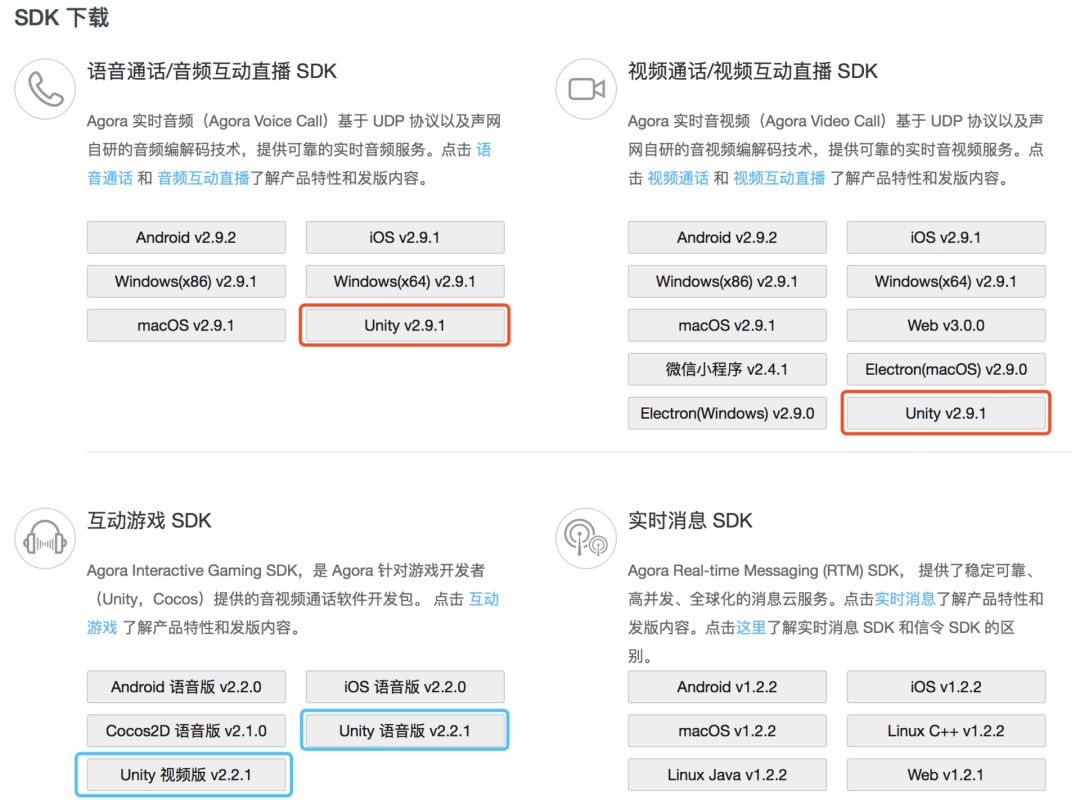Screen dimensions: 1080x800
Task: Download iOS v2.9.1 under the voice call SDK
Action: tap(405, 238)
